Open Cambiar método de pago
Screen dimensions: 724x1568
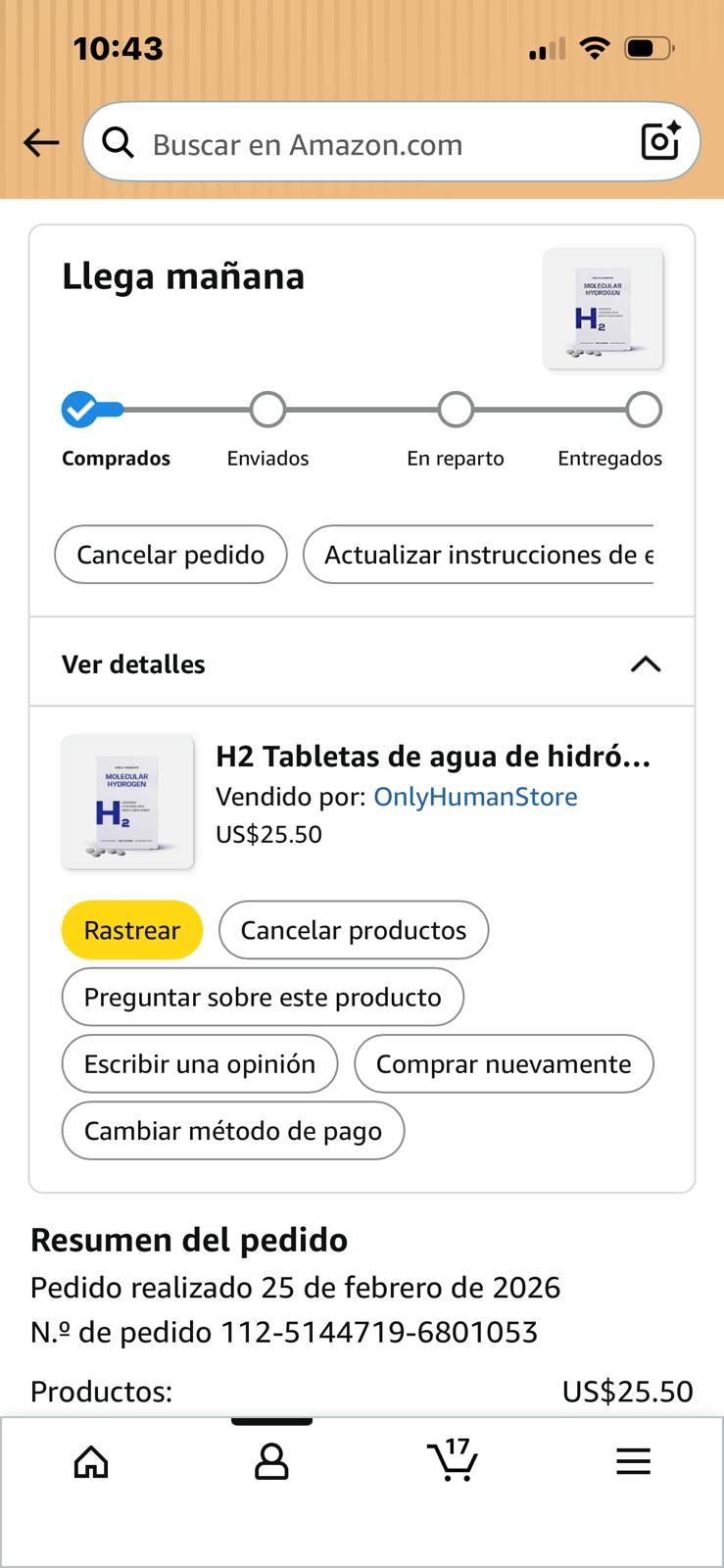[x=233, y=1131]
